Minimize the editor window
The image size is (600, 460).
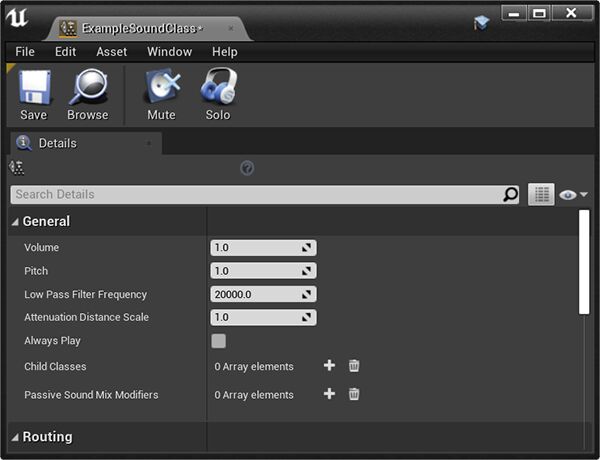point(514,14)
